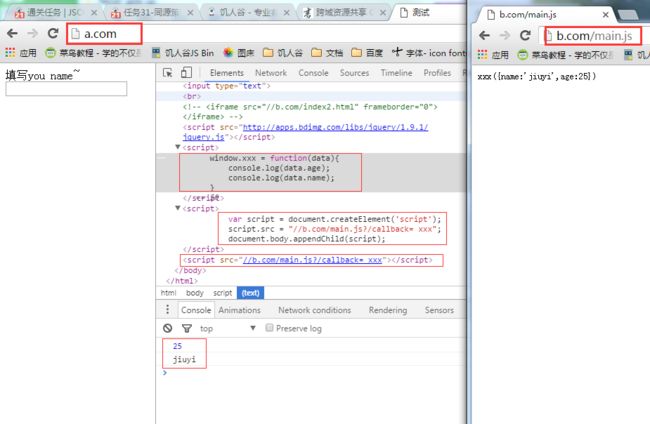Go forward in the b.com/main.js window
The width and height of the screenshot is (650, 424).
click(504, 36)
